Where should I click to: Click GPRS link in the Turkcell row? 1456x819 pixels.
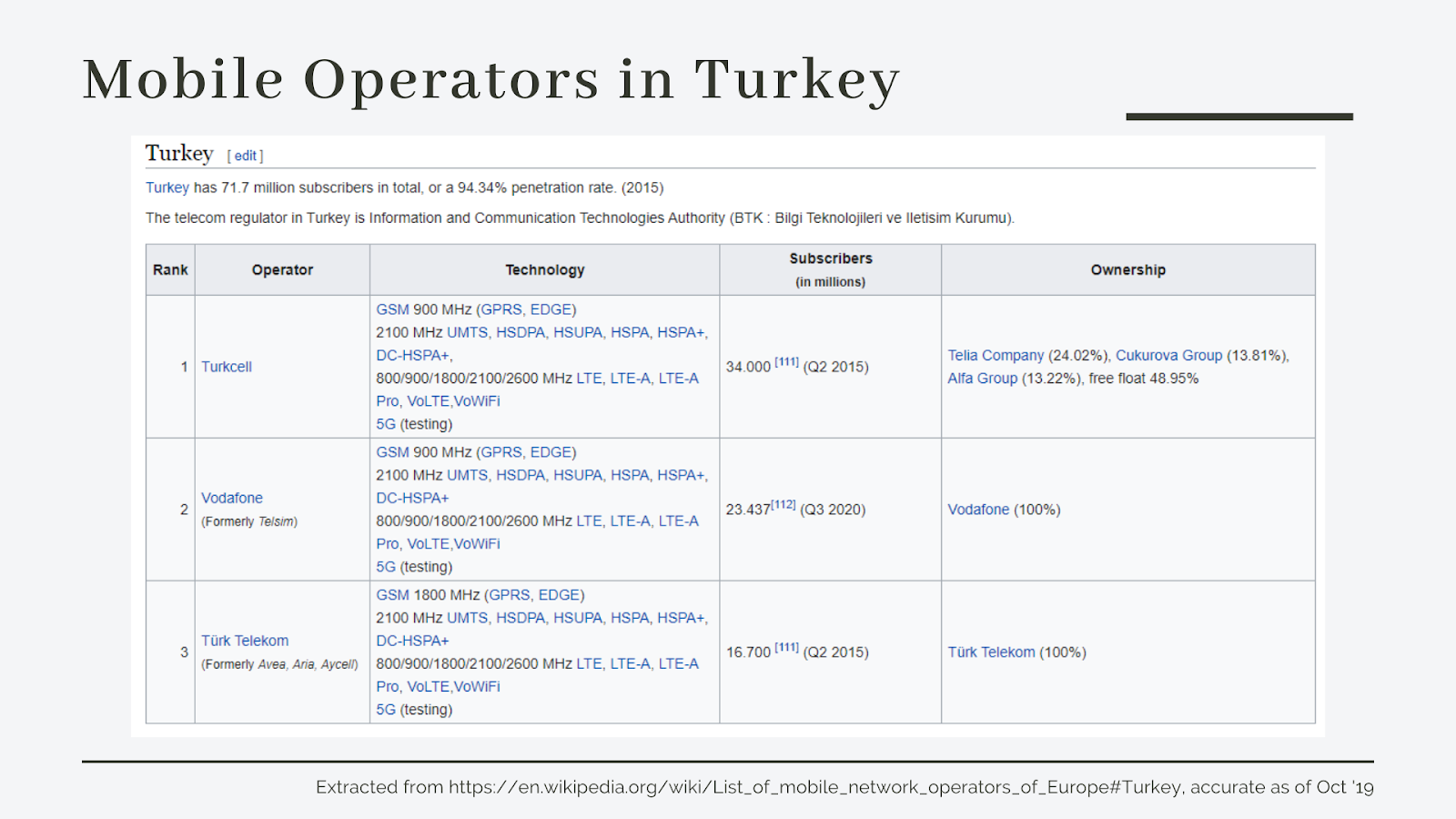501,309
